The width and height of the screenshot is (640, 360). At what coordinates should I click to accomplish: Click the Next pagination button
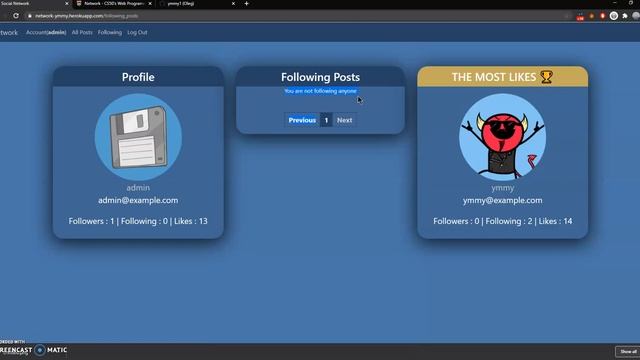tap(344, 120)
